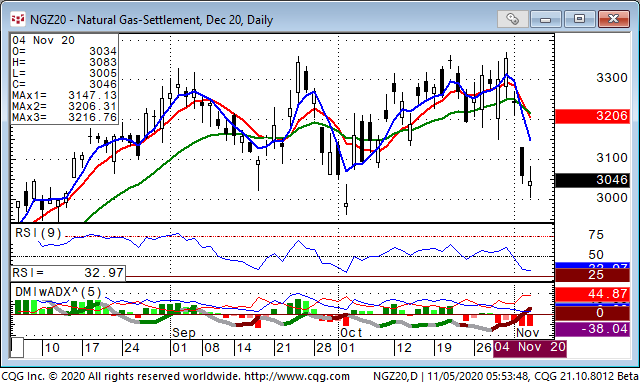Click the chain link icon button
The image size is (640, 384).
(x=512, y=19)
